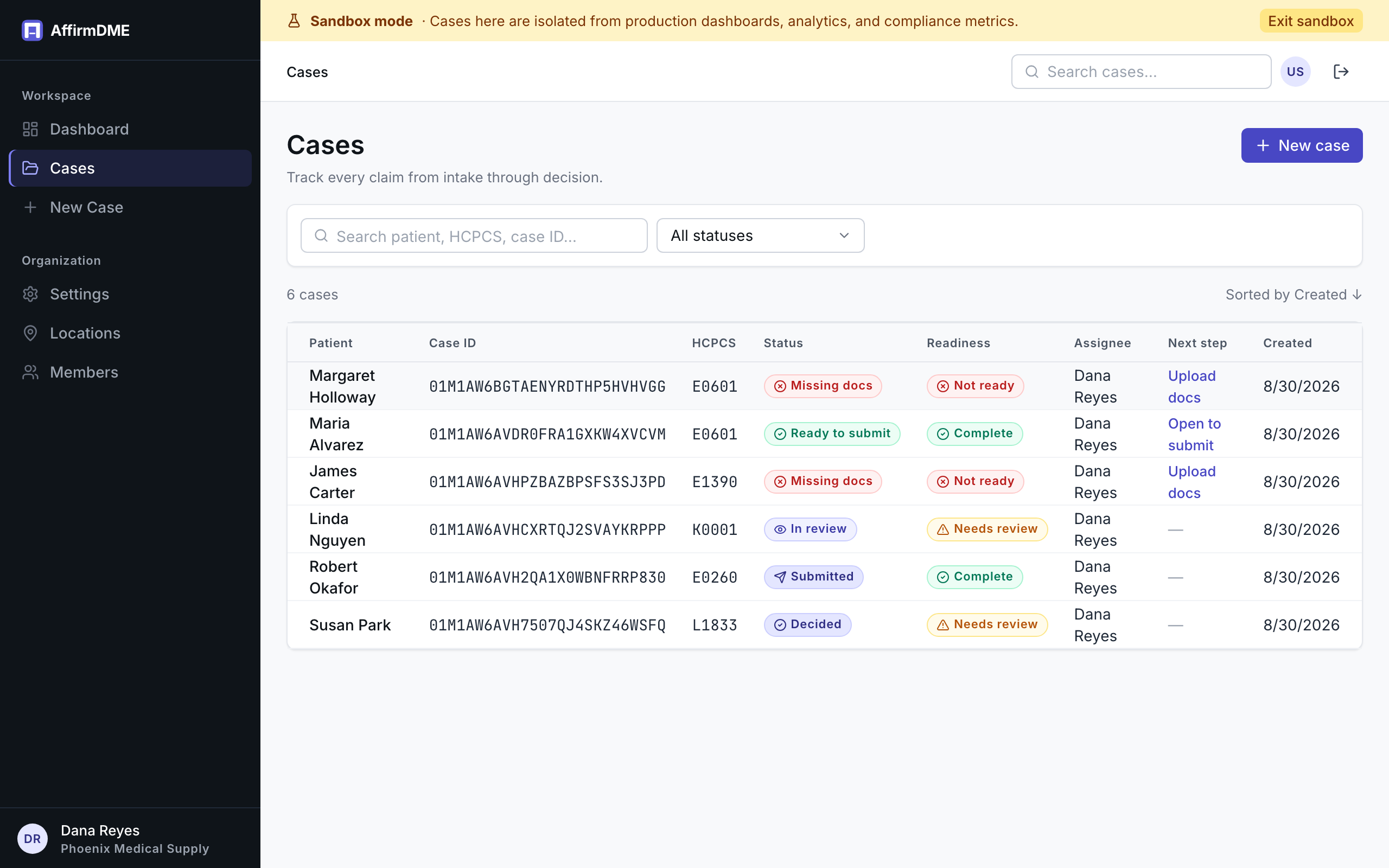Click the Status column header
Image resolution: width=1389 pixels, height=868 pixels.
[x=783, y=343]
